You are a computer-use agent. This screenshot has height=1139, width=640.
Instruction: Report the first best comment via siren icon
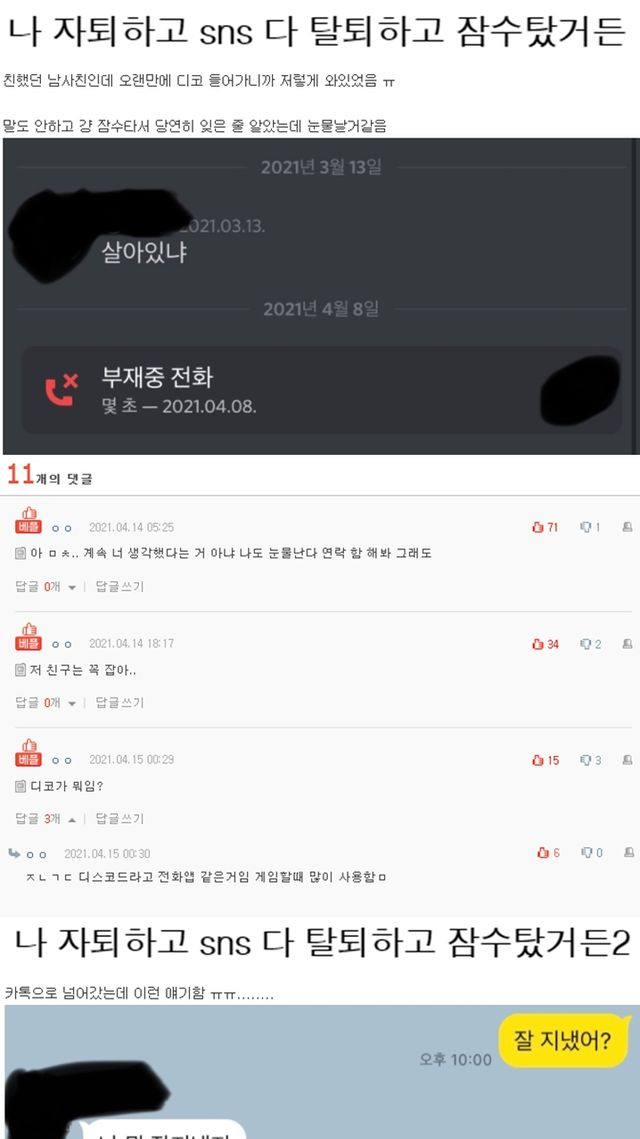click(627, 527)
